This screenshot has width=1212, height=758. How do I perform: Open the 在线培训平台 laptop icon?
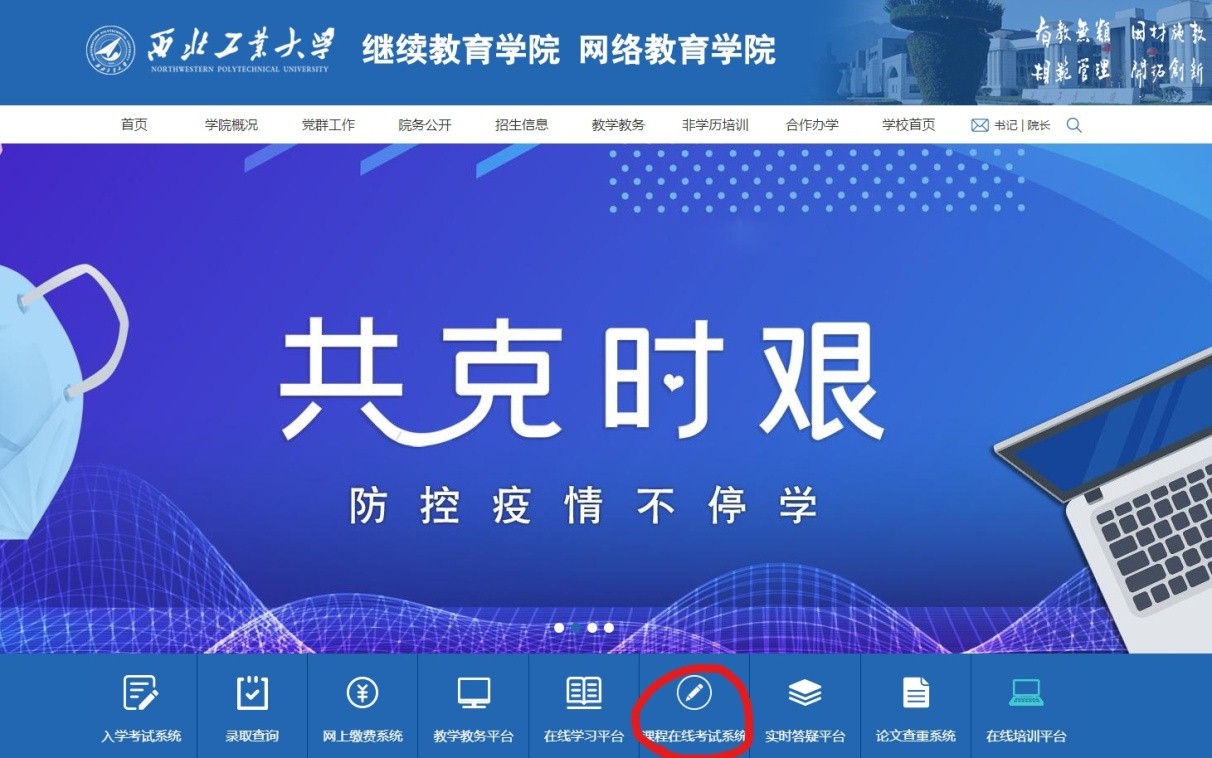coord(1027,690)
